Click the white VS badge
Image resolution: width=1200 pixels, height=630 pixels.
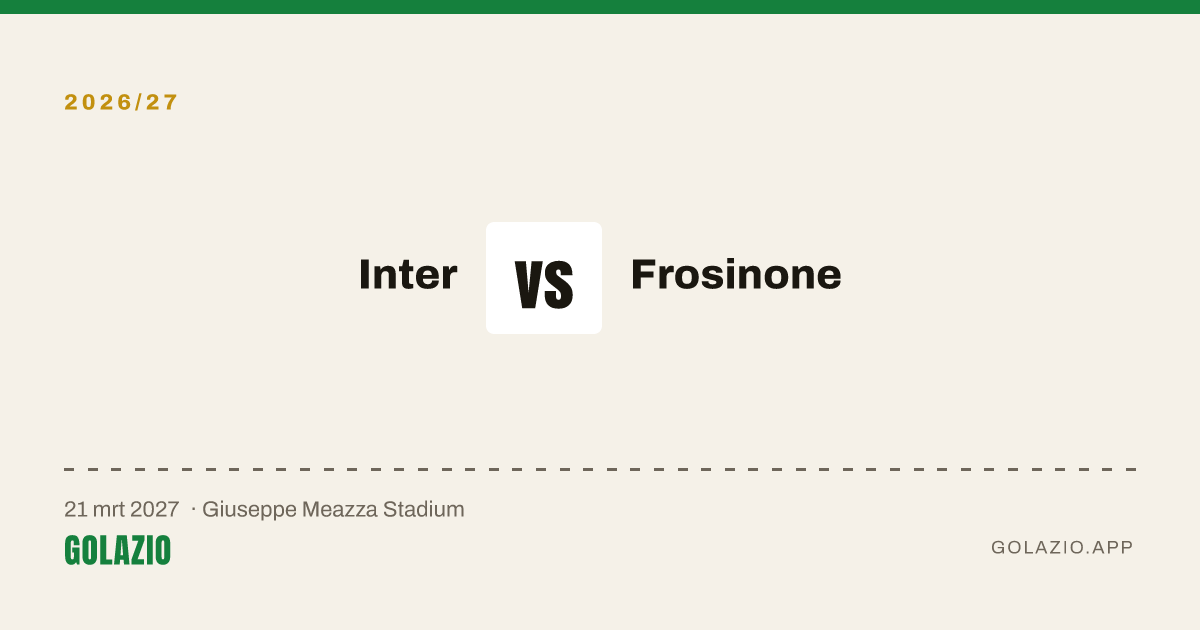tap(544, 278)
